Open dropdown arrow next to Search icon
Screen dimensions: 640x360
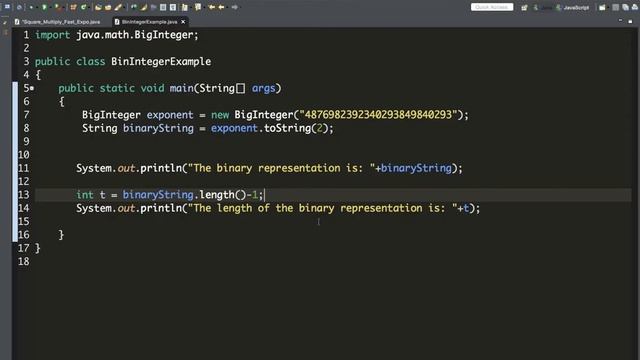coord(124,7)
